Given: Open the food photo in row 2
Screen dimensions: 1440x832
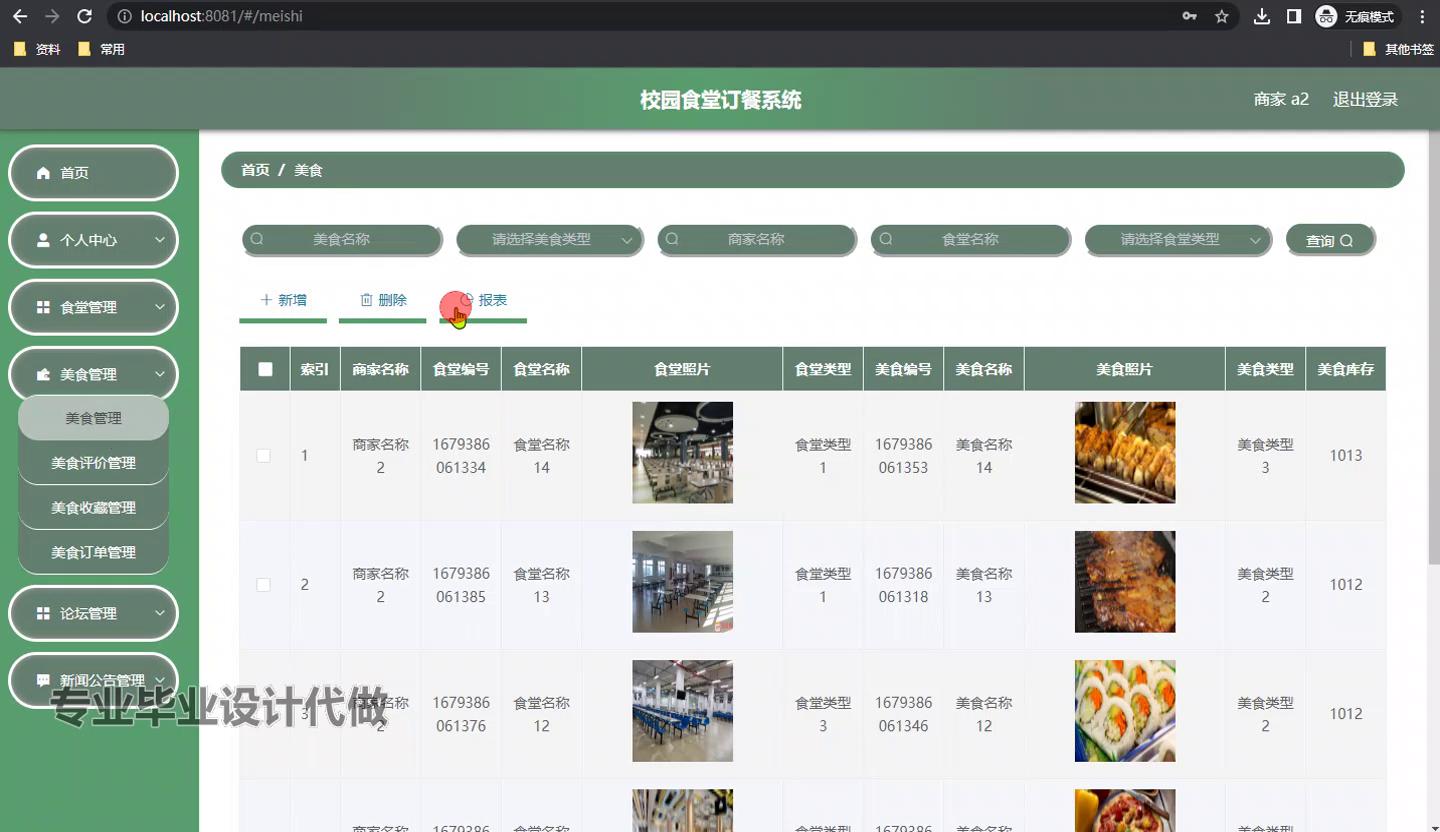Looking at the screenshot, I should pos(1125,581).
